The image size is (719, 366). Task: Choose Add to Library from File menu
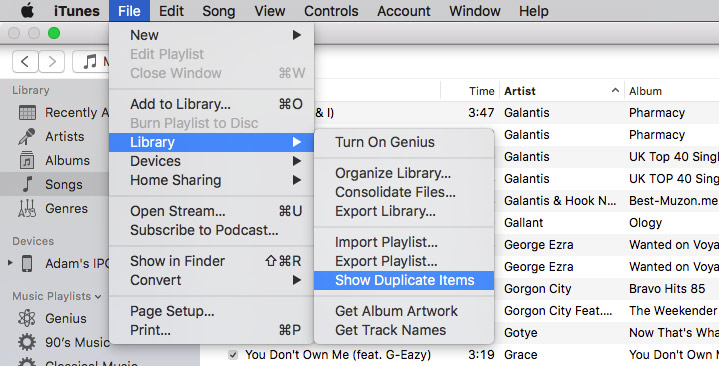tap(211, 104)
